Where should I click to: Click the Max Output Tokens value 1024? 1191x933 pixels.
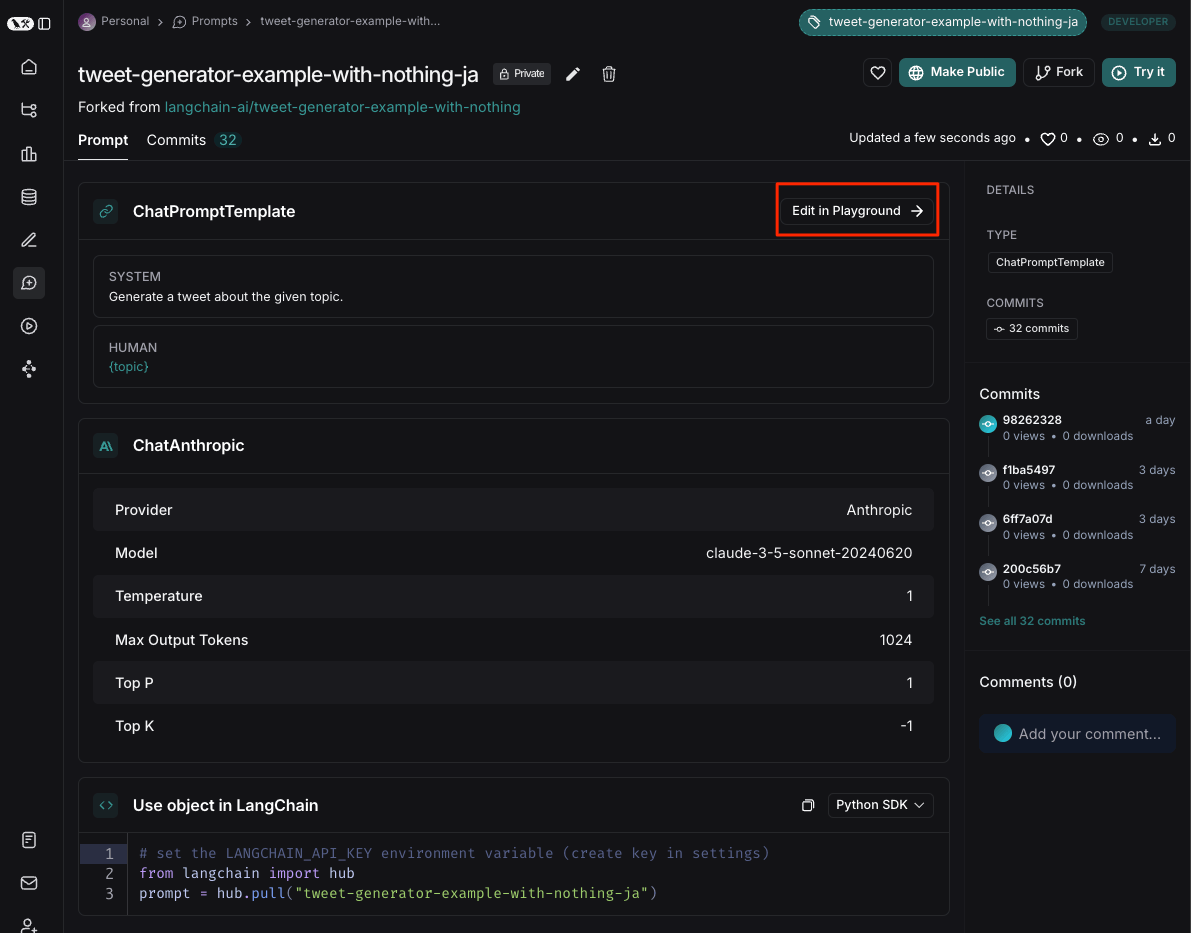pyautogui.click(x=896, y=640)
